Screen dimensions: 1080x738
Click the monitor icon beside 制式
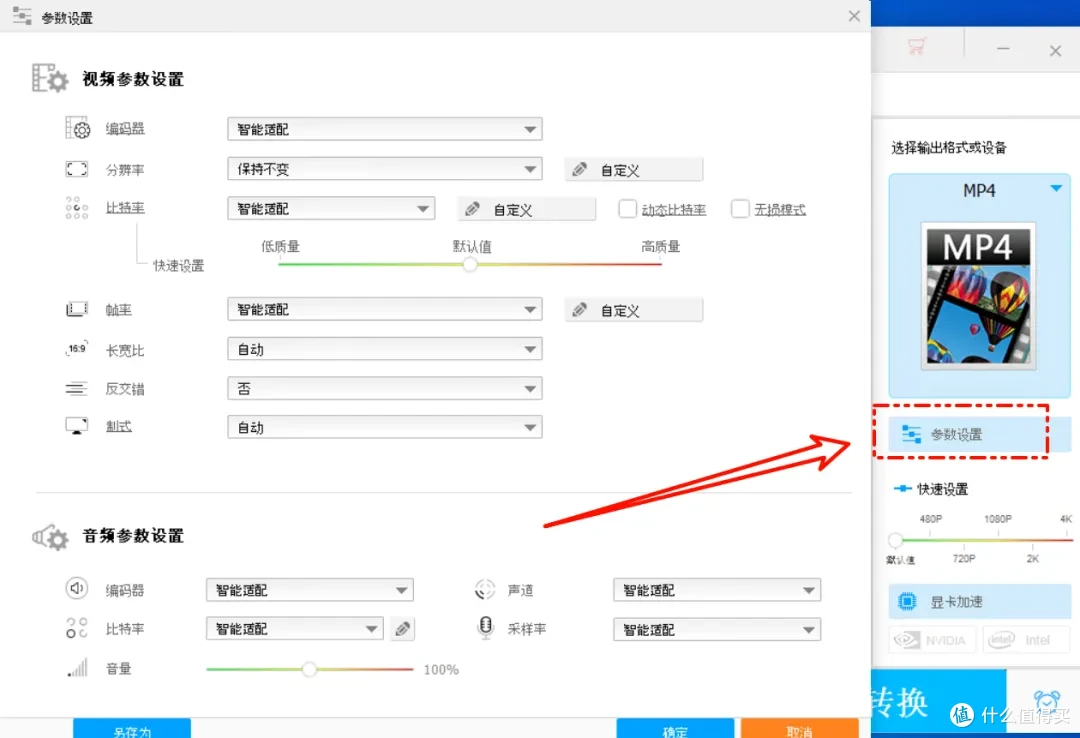76,426
